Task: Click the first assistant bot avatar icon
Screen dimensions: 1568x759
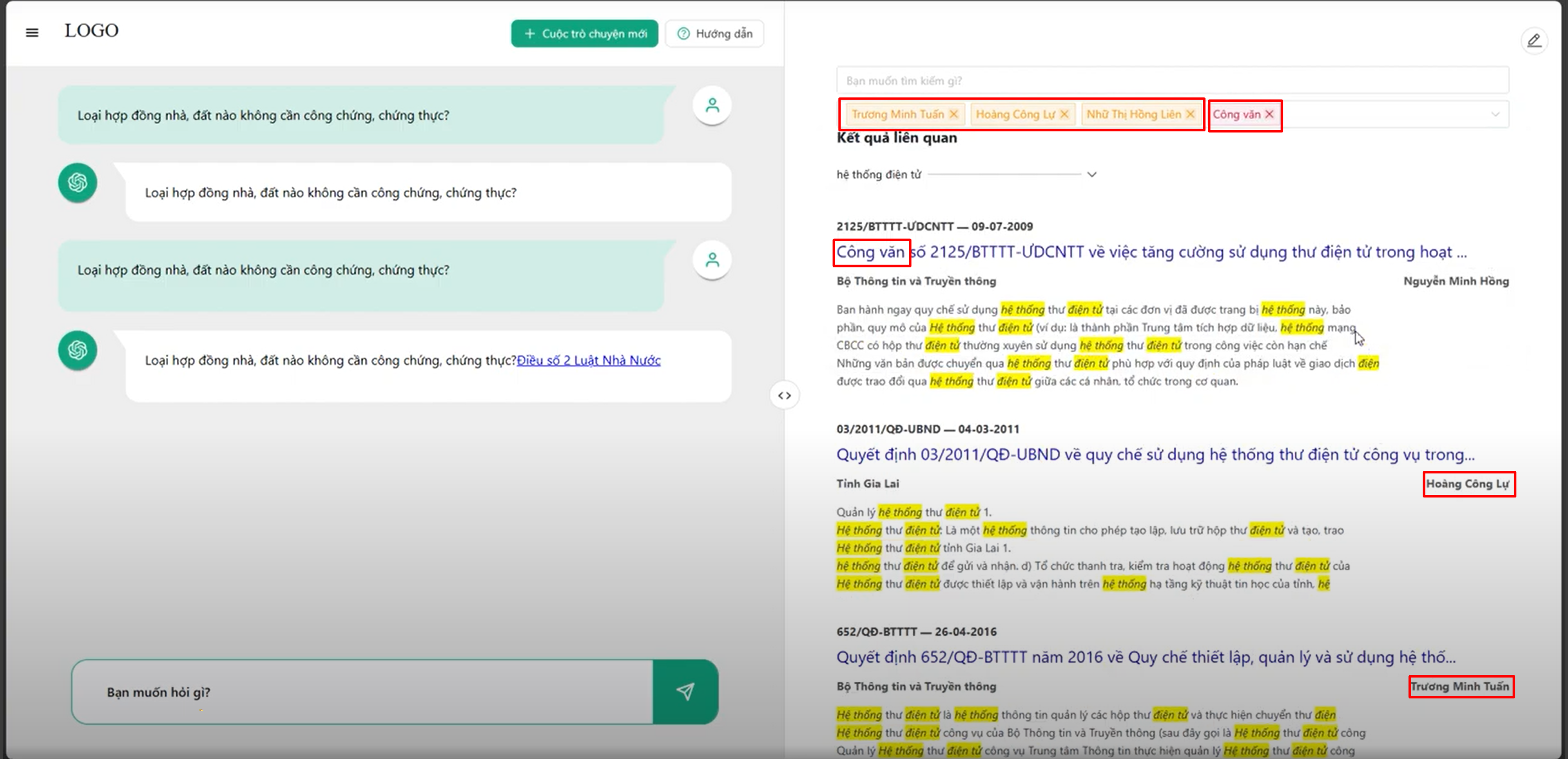Action: pyautogui.click(x=77, y=183)
